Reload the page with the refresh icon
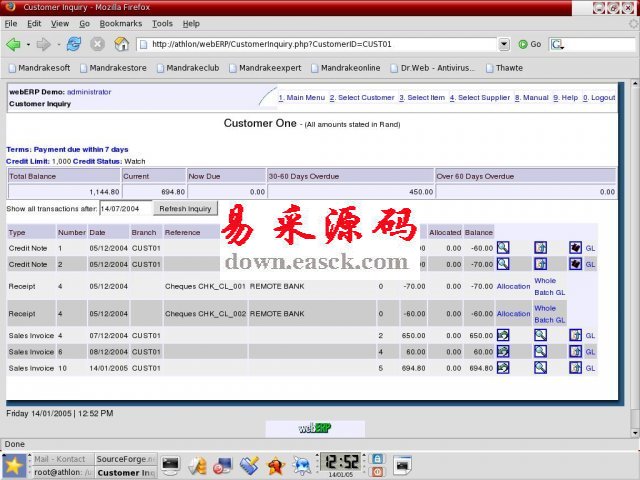This screenshot has width=640, height=480. [73, 44]
